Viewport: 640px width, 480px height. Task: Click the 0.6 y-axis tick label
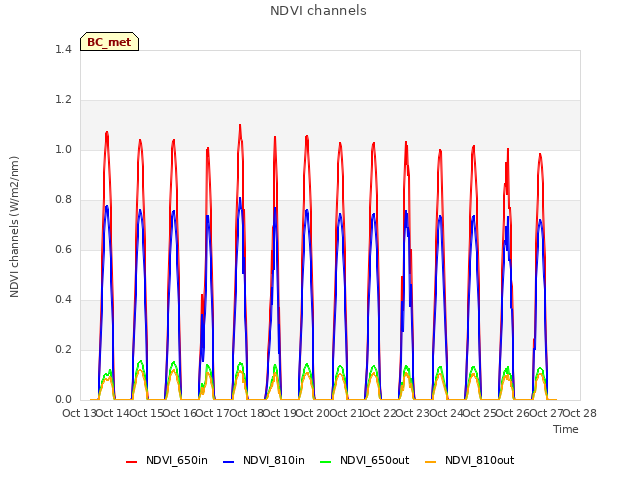pos(63,249)
